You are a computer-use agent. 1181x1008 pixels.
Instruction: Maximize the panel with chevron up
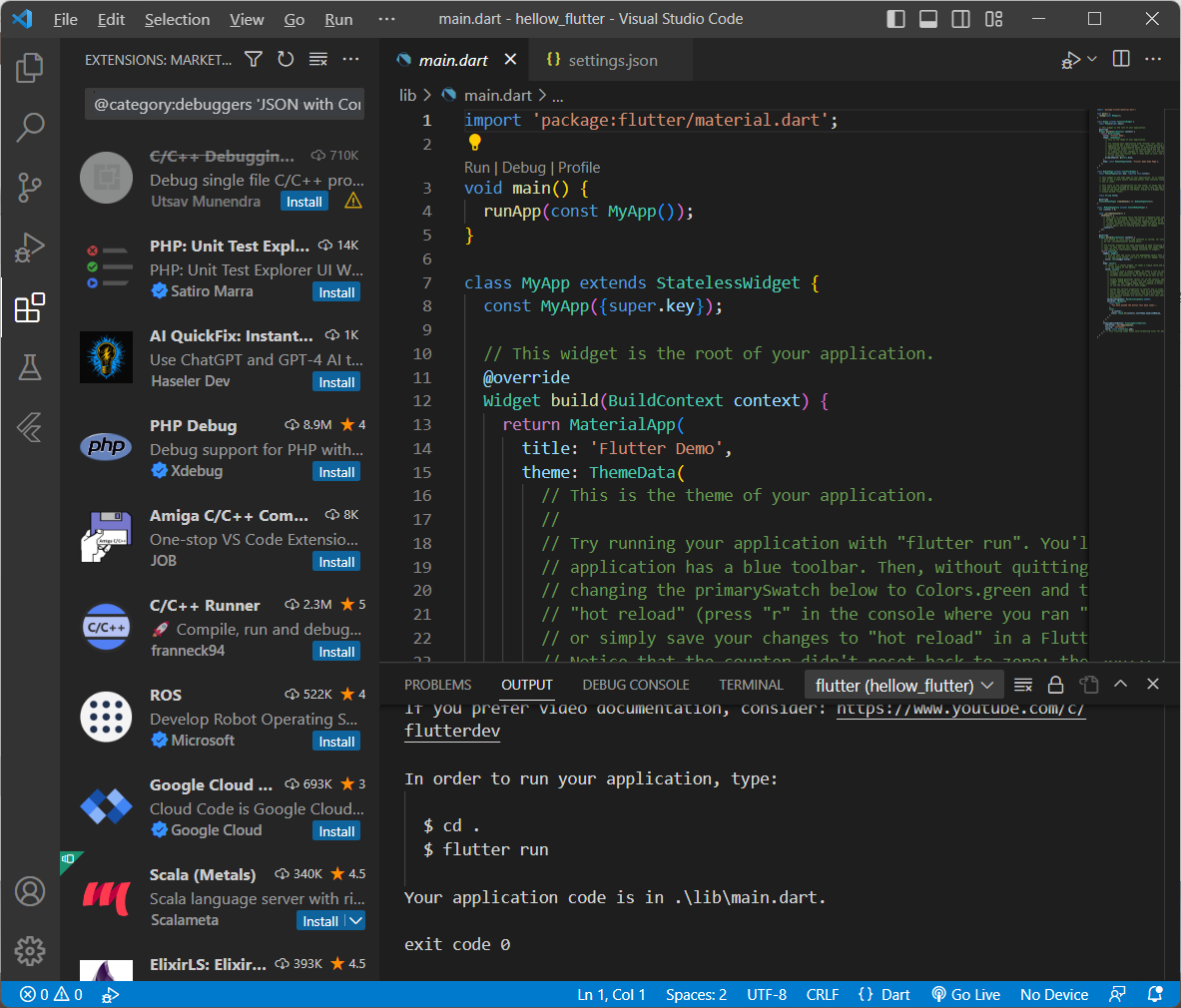pos(1121,684)
